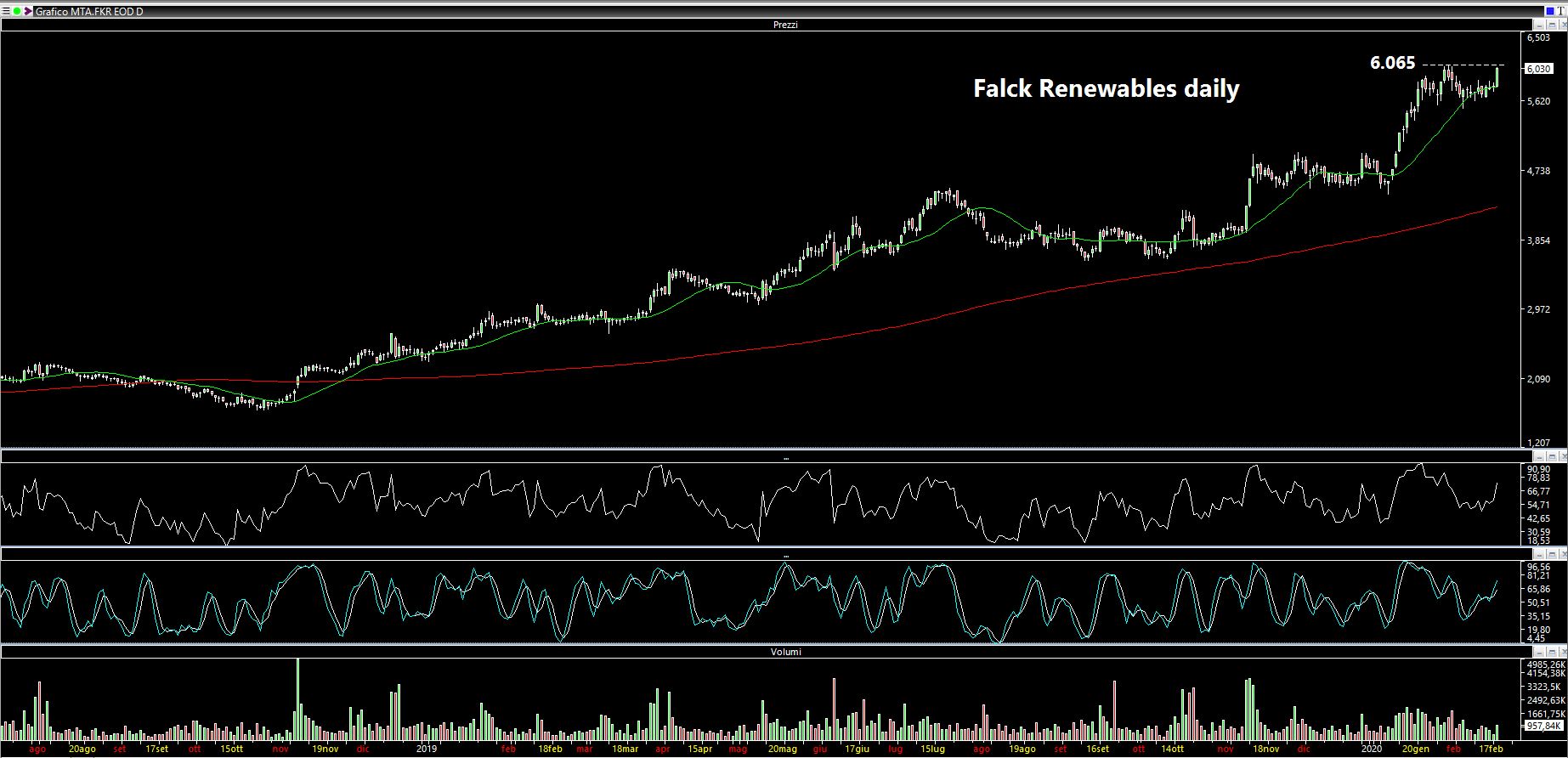Select the T text tool icon
The image size is (1568, 758).
click(1561, 11)
